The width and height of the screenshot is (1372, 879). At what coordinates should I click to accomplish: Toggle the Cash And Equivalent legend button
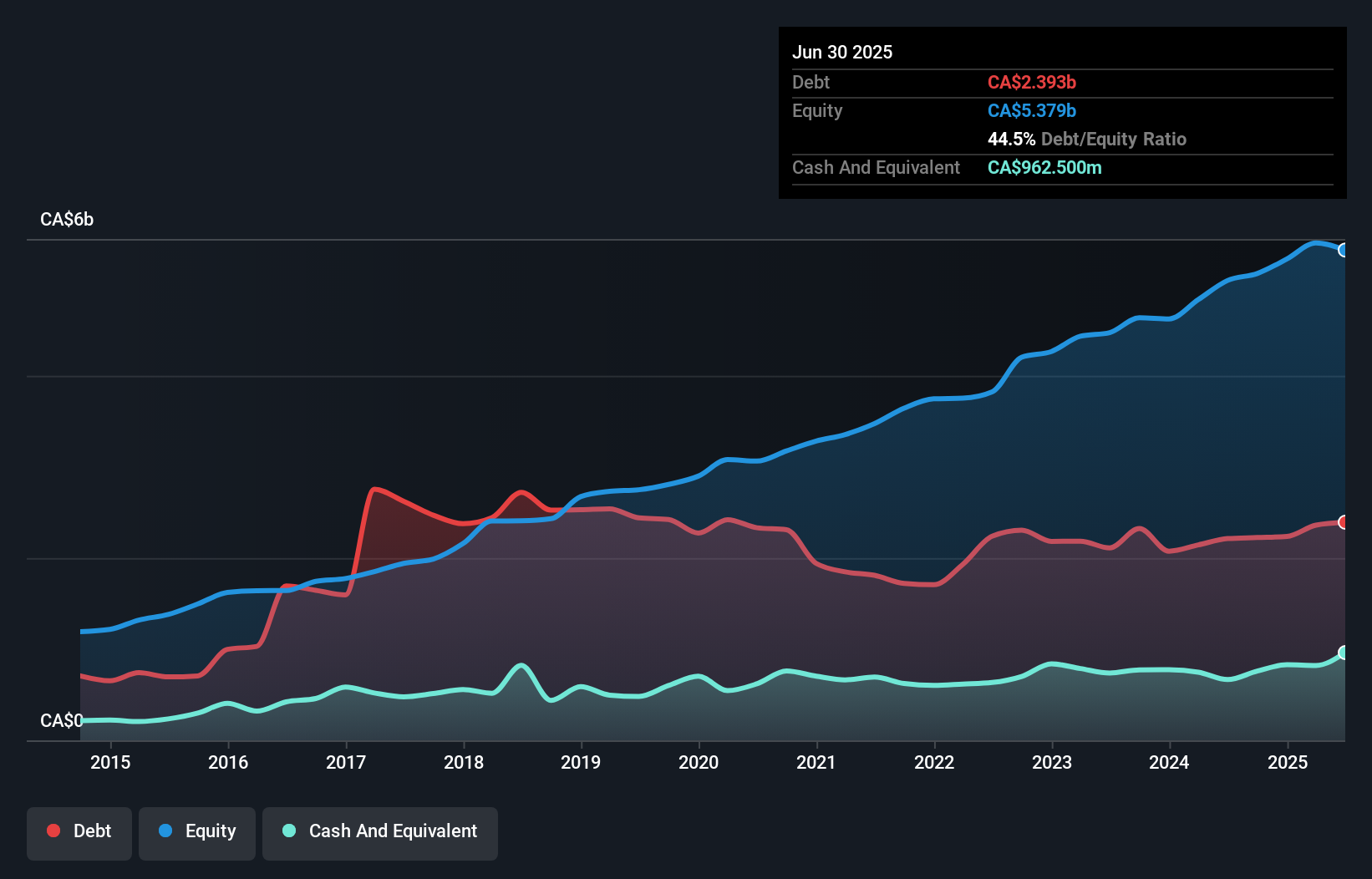tap(380, 831)
